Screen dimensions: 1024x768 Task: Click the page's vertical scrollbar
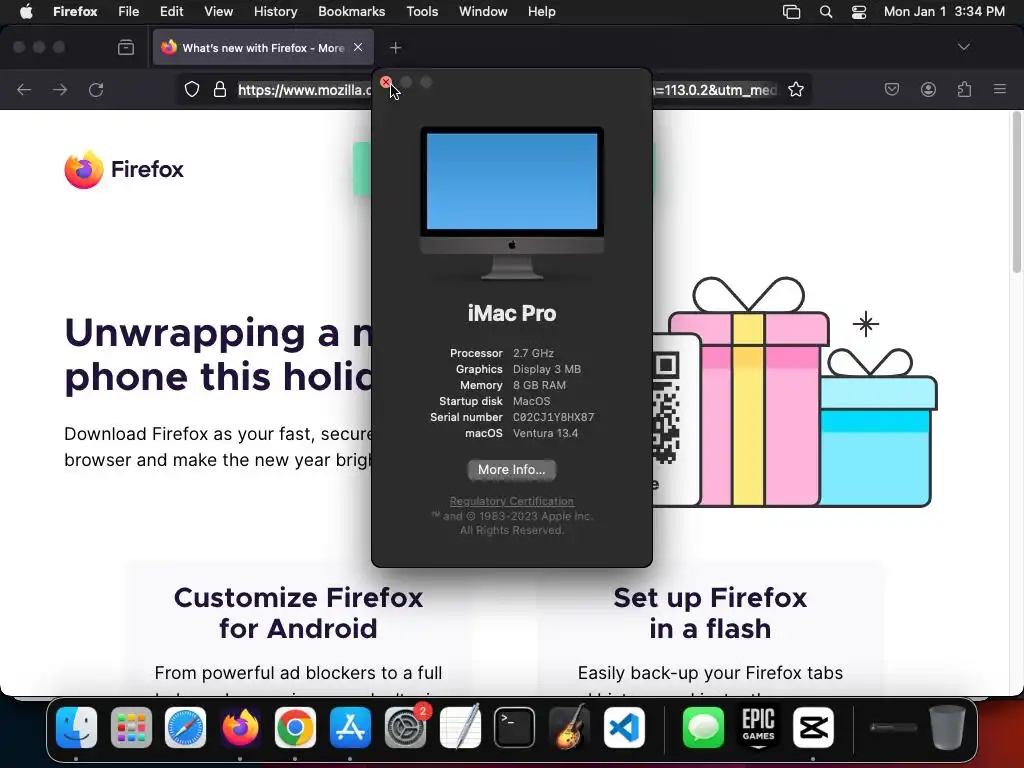[x=1016, y=193]
